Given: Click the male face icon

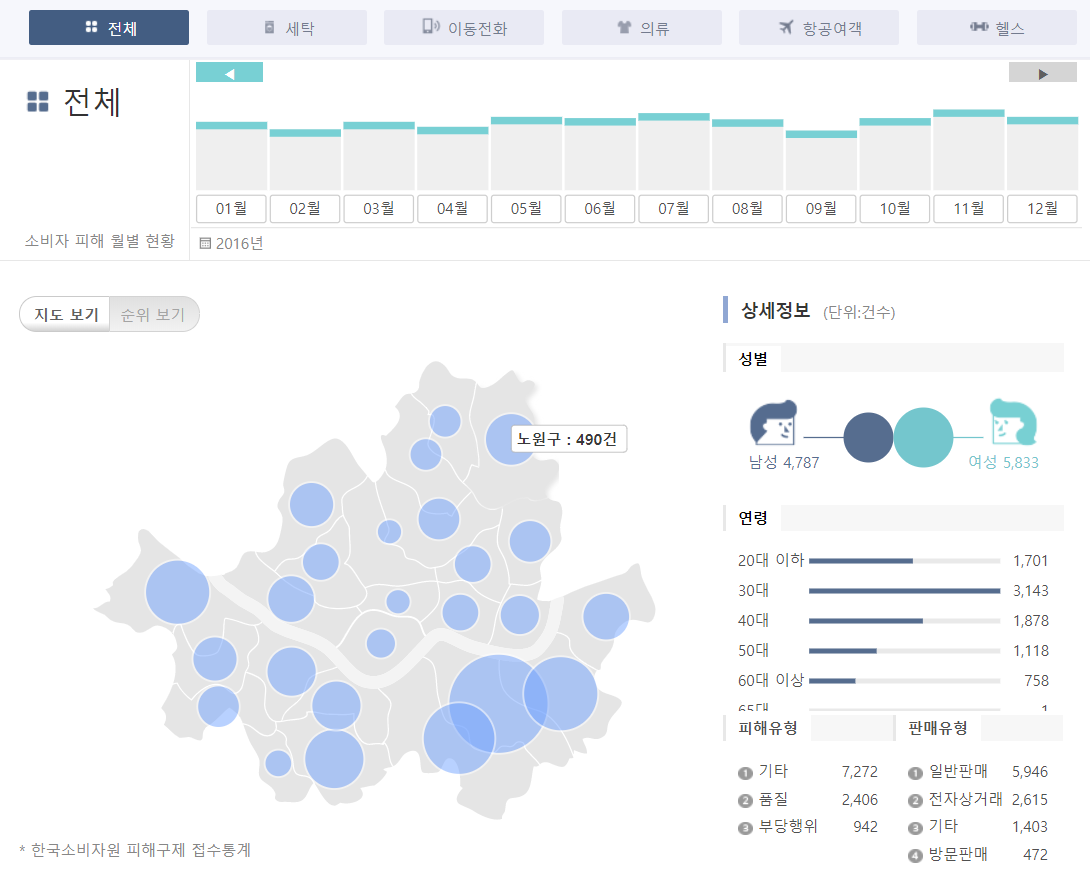Looking at the screenshot, I should [773, 423].
